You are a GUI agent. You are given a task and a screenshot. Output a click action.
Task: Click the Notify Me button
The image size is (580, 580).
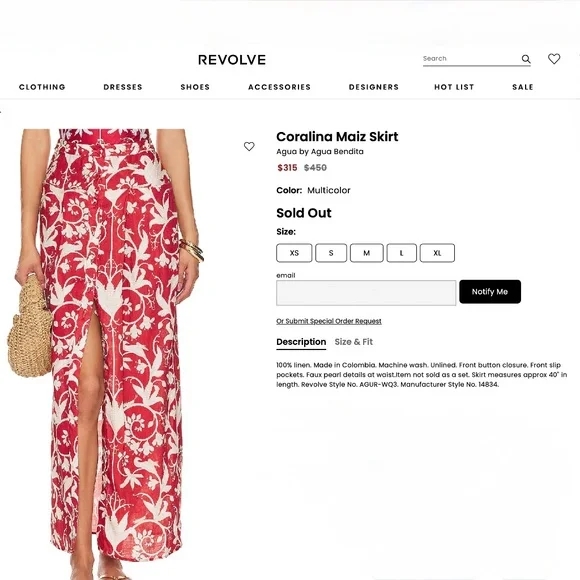[490, 292]
